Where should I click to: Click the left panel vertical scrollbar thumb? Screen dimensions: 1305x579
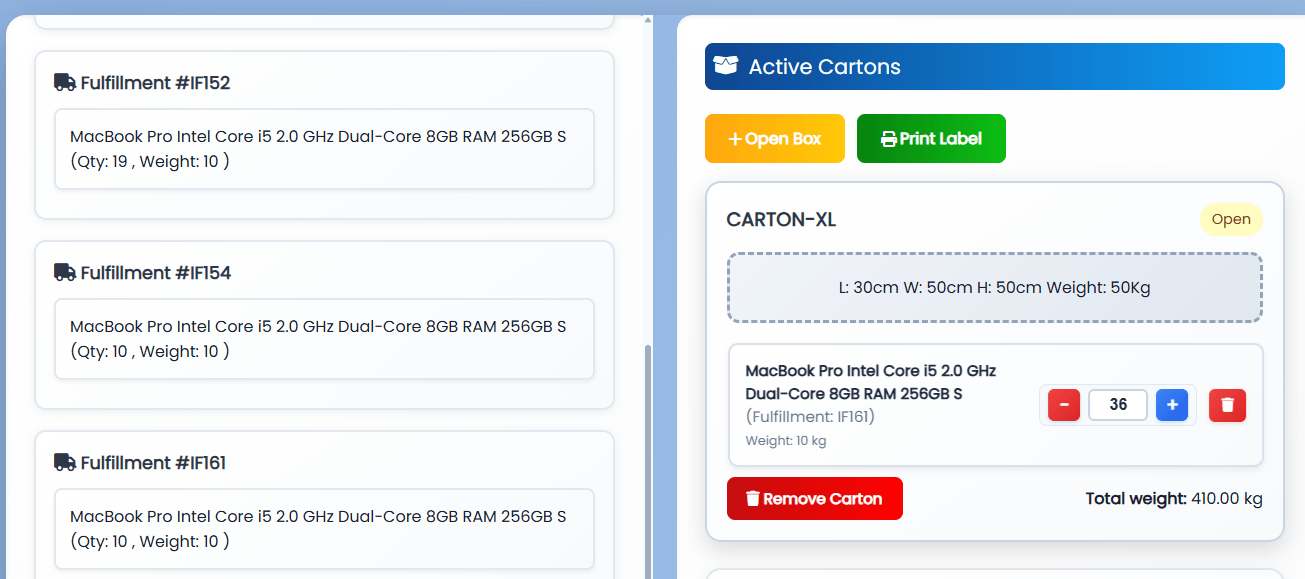(647, 460)
